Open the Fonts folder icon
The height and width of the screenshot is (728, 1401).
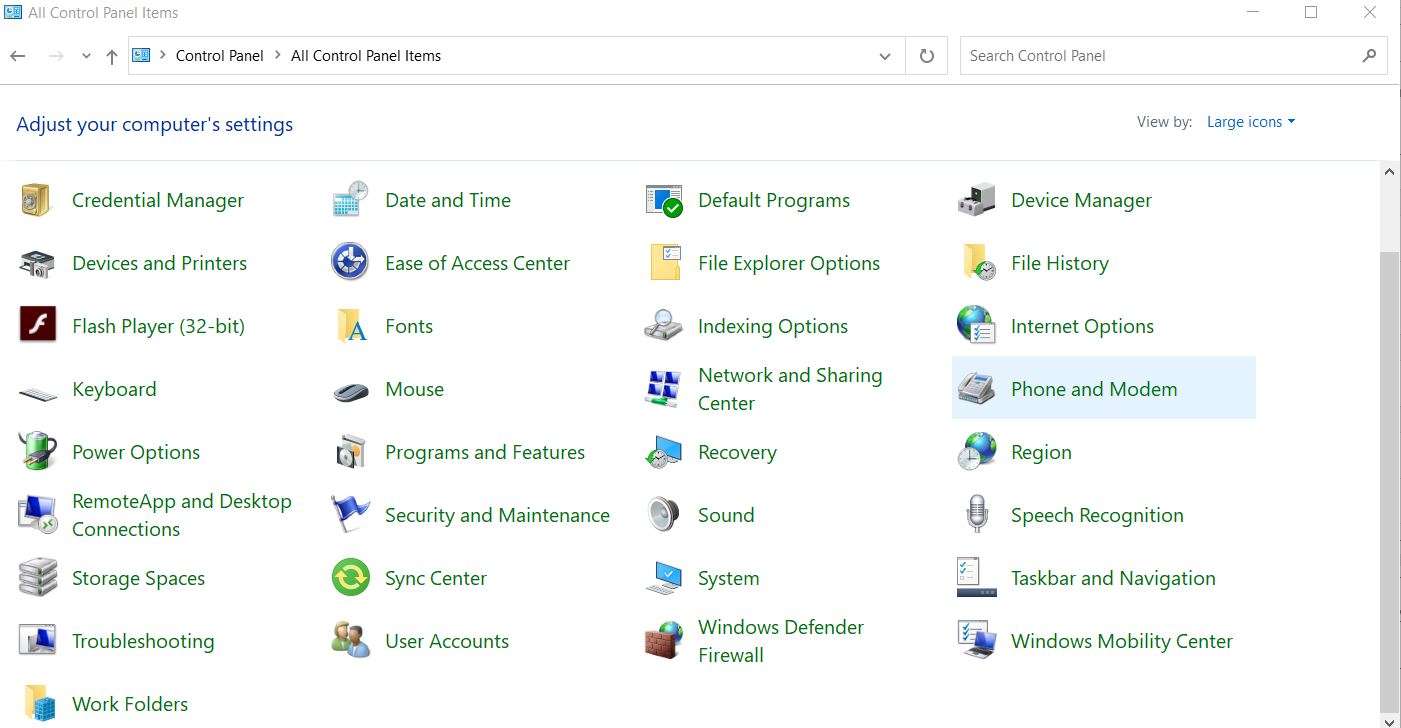point(351,326)
